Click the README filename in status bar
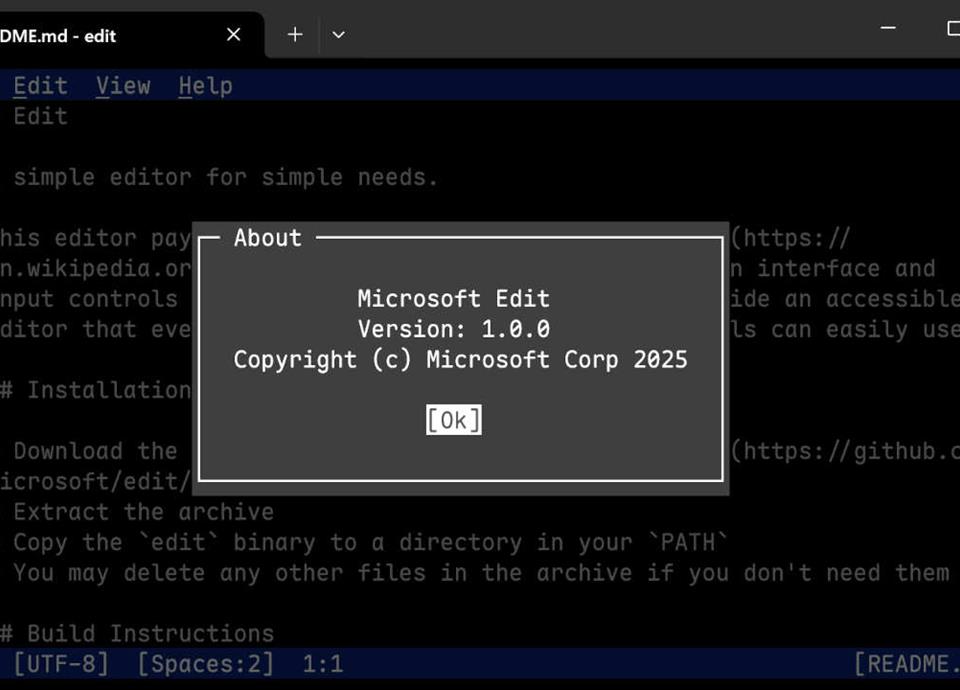 [x=905, y=664]
